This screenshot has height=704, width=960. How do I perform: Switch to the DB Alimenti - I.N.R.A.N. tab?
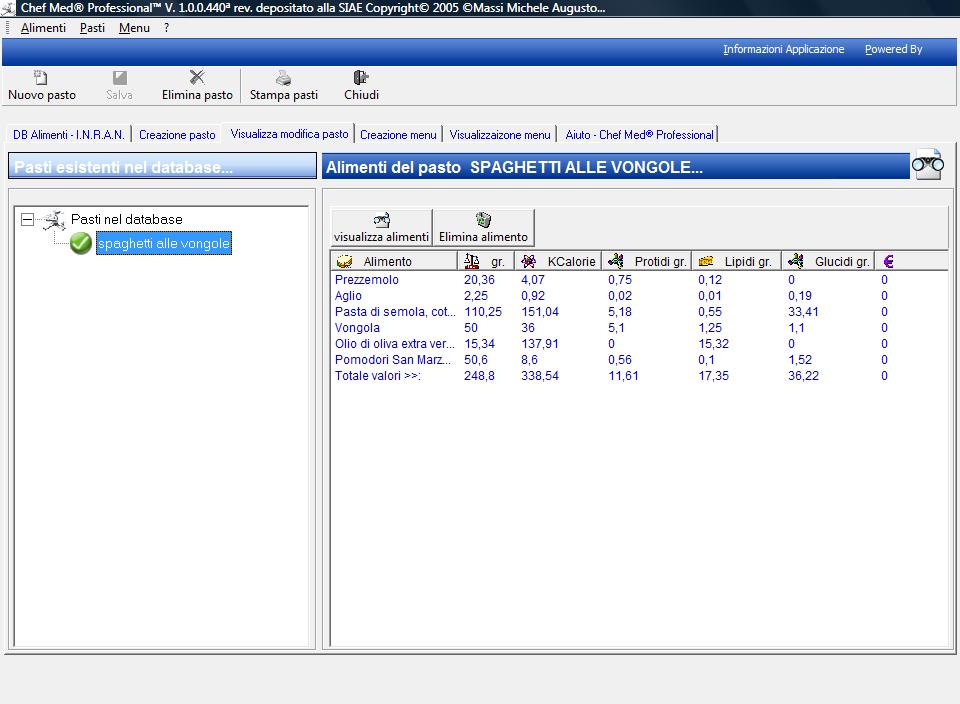69,135
